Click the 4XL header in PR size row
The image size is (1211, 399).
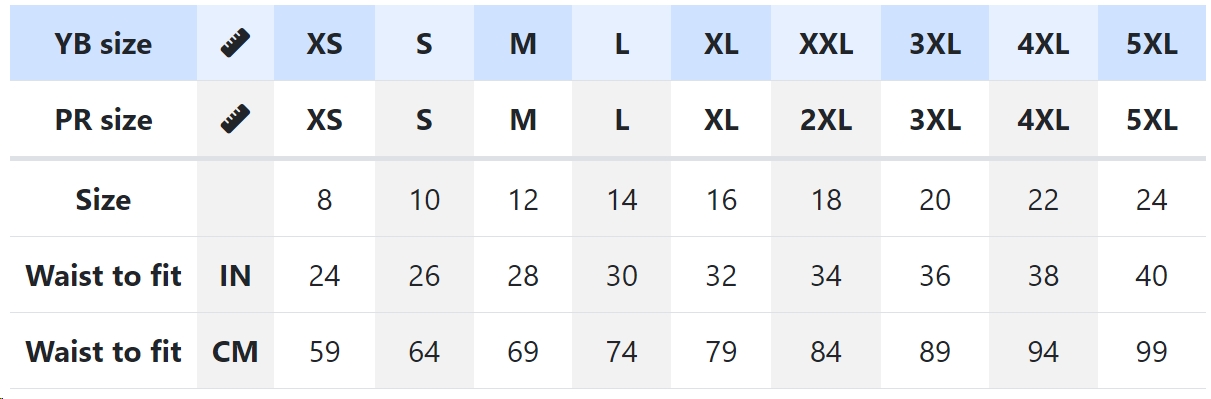coord(1043,119)
